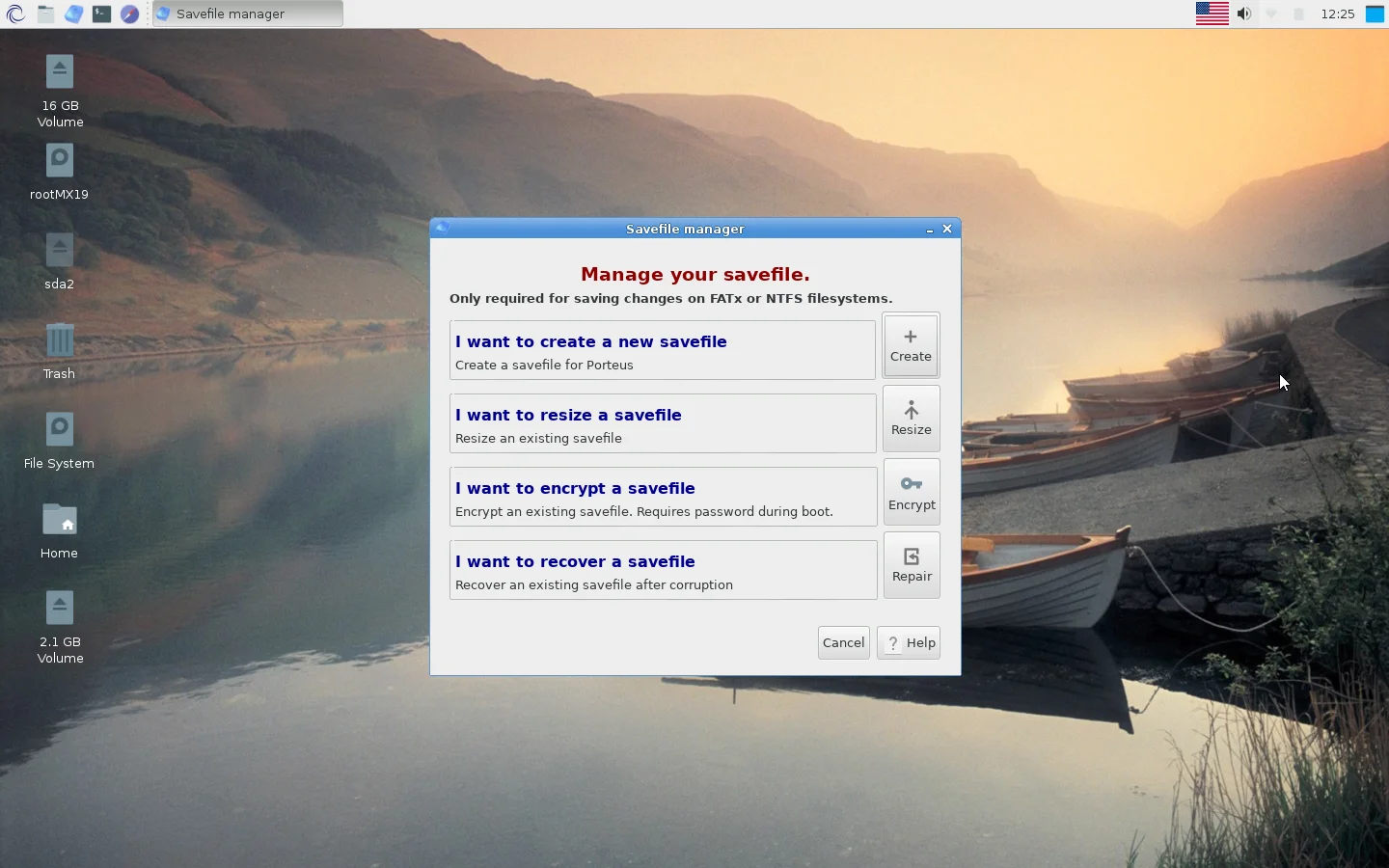Select the 16 GB Volume desktop icon

tap(60, 91)
